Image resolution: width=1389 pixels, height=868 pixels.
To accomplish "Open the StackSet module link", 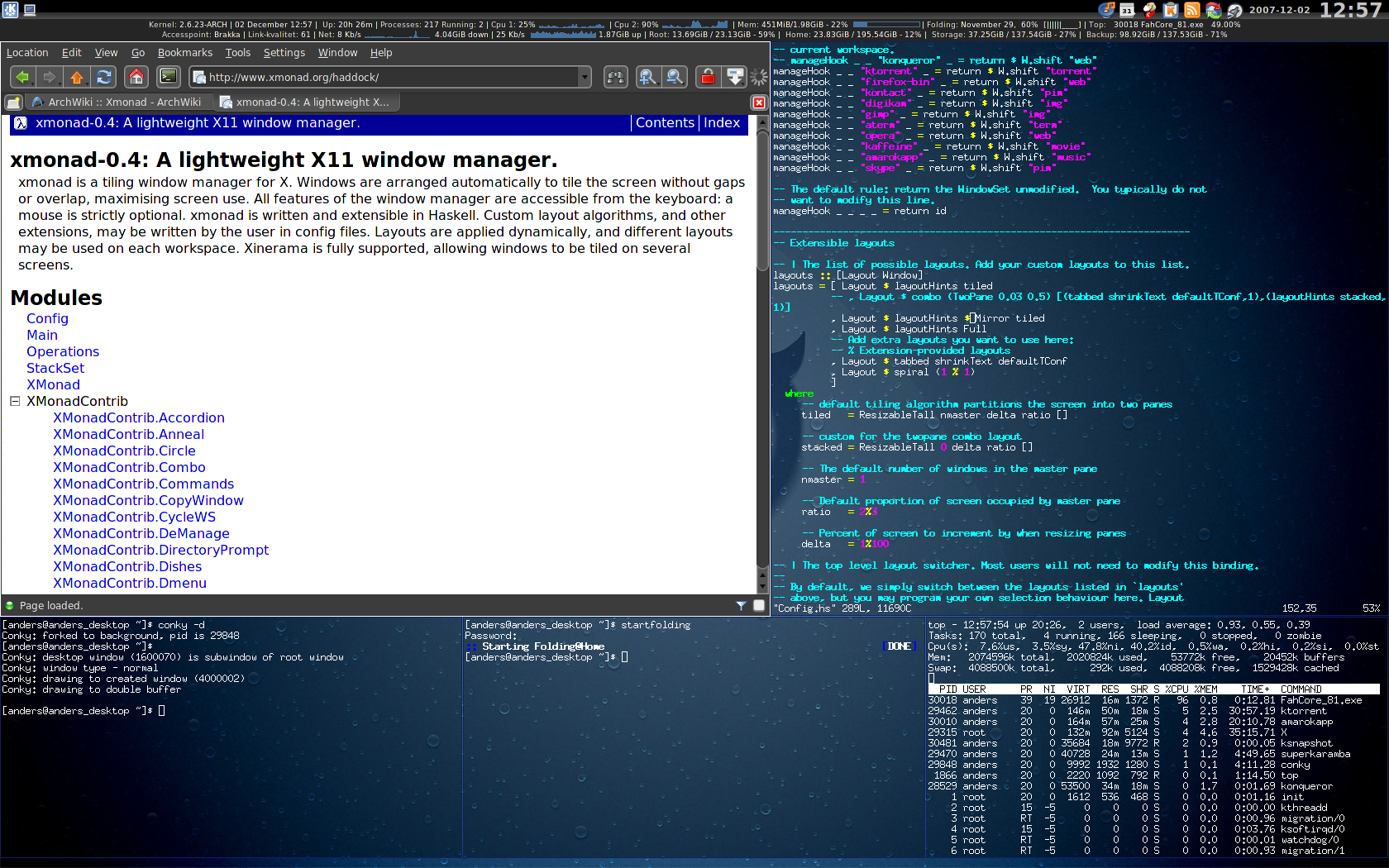I will 55,368.
